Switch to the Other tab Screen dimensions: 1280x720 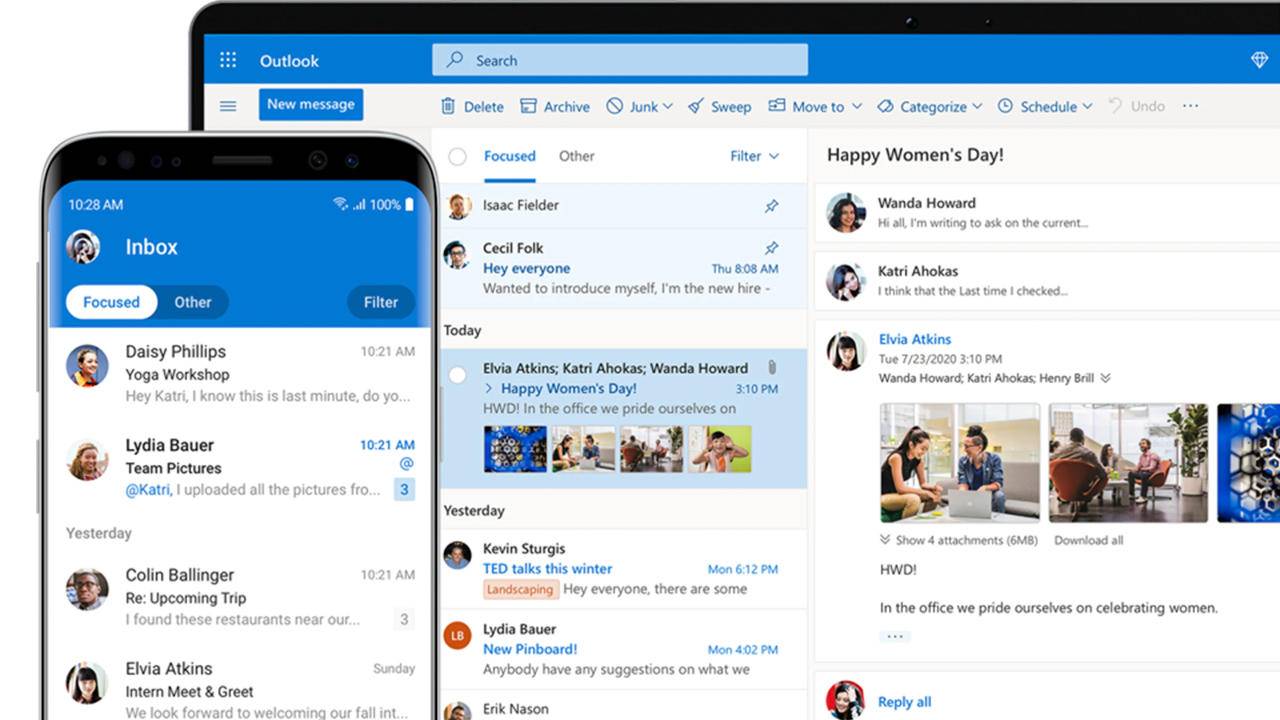[x=576, y=156]
